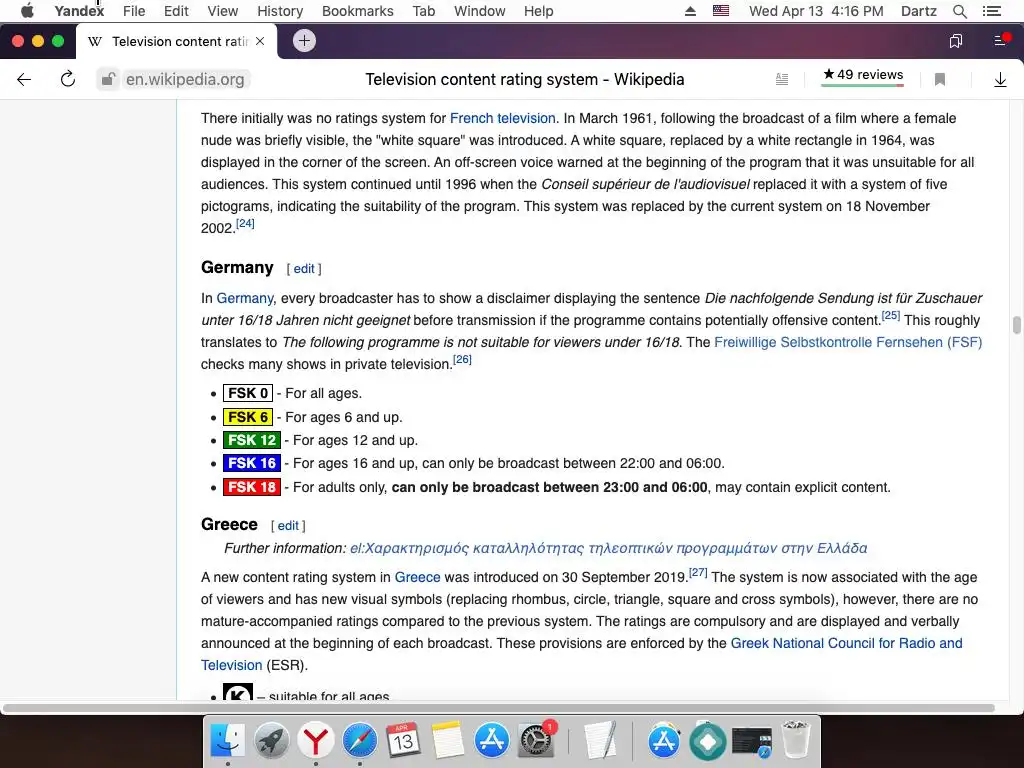Open the Window menu
The image size is (1024, 768).
coord(479,11)
